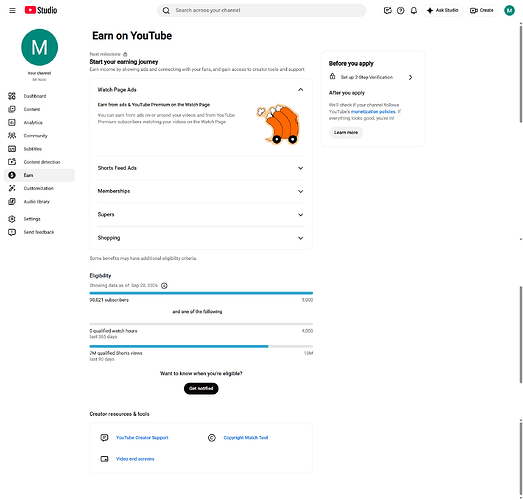Click the Analytics sidebar icon
523x500 pixels.
[12, 122]
